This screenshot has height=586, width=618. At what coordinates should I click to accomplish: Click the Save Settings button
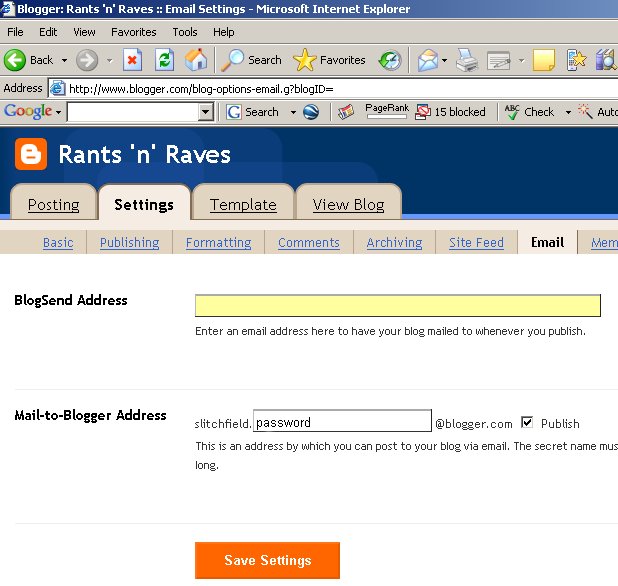[267, 560]
